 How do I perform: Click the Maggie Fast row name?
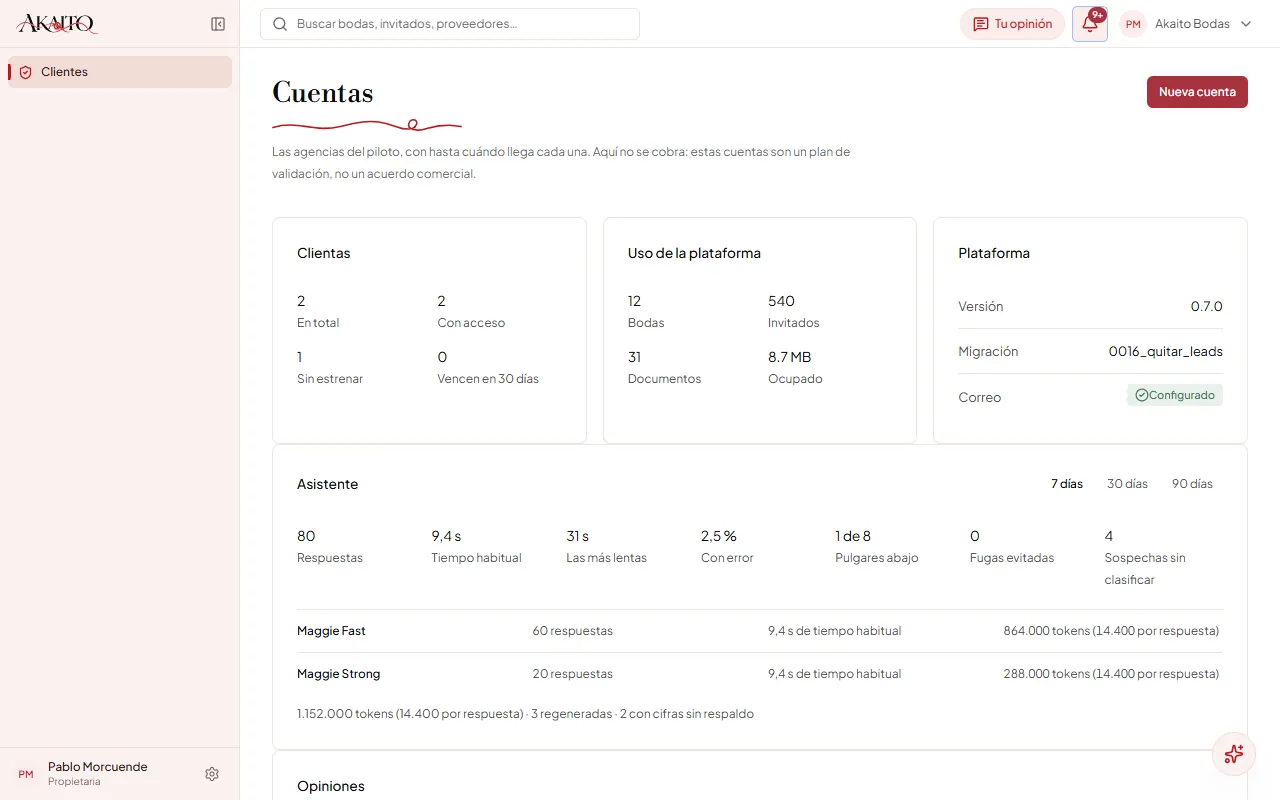click(331, 631)
